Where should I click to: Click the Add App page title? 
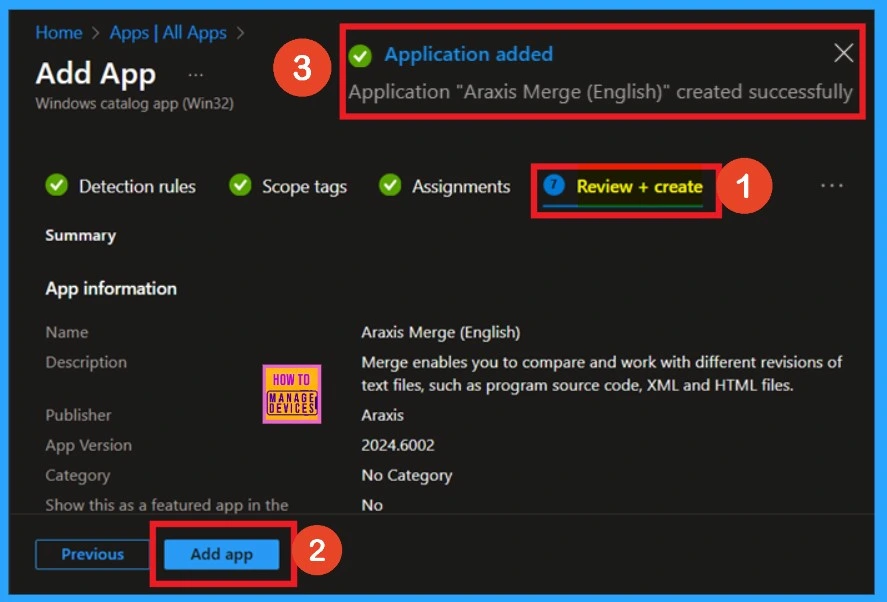(96, 74)
